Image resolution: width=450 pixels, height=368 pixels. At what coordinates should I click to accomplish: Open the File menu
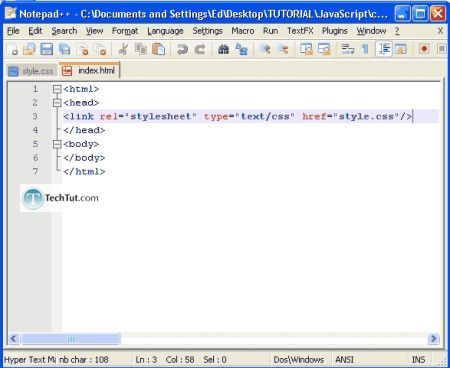tap(13, 31)
